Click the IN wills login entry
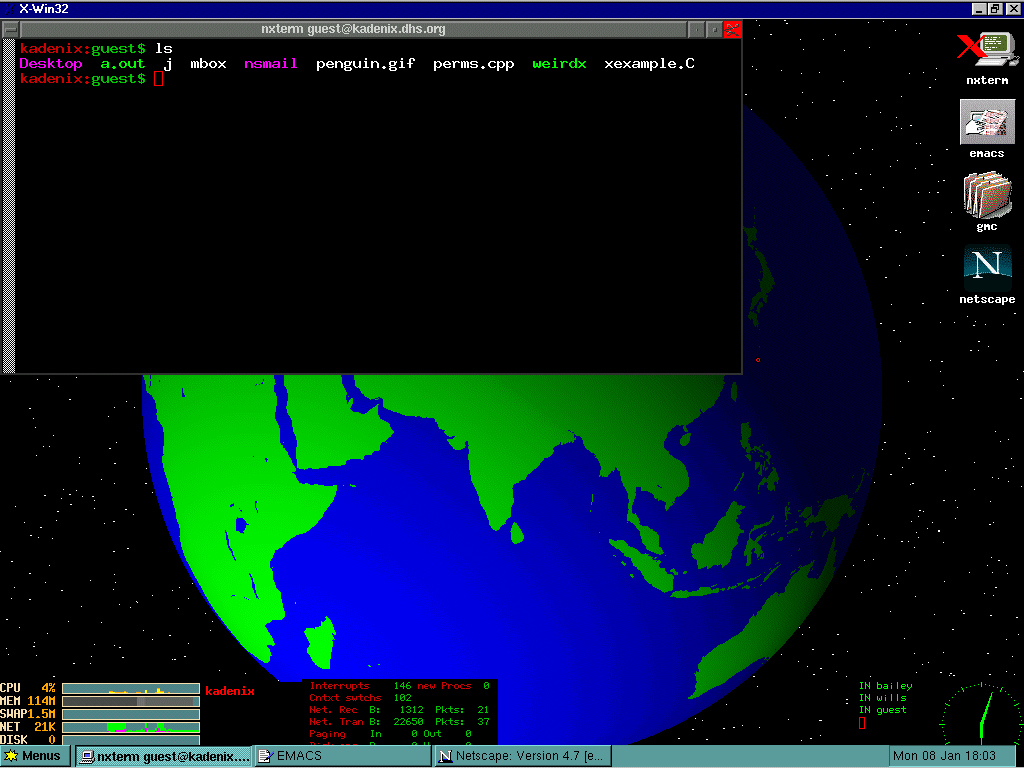The height and width of the screenshot is (768, 1024). point(882,697)
